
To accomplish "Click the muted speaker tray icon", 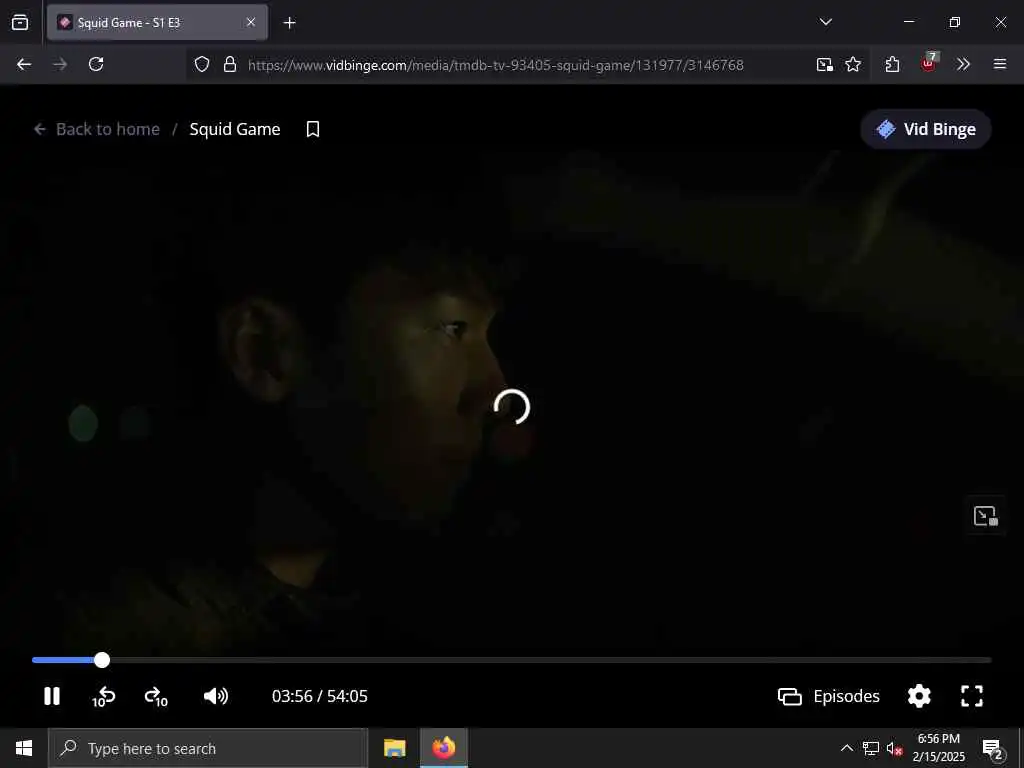I will click(895, 748).
